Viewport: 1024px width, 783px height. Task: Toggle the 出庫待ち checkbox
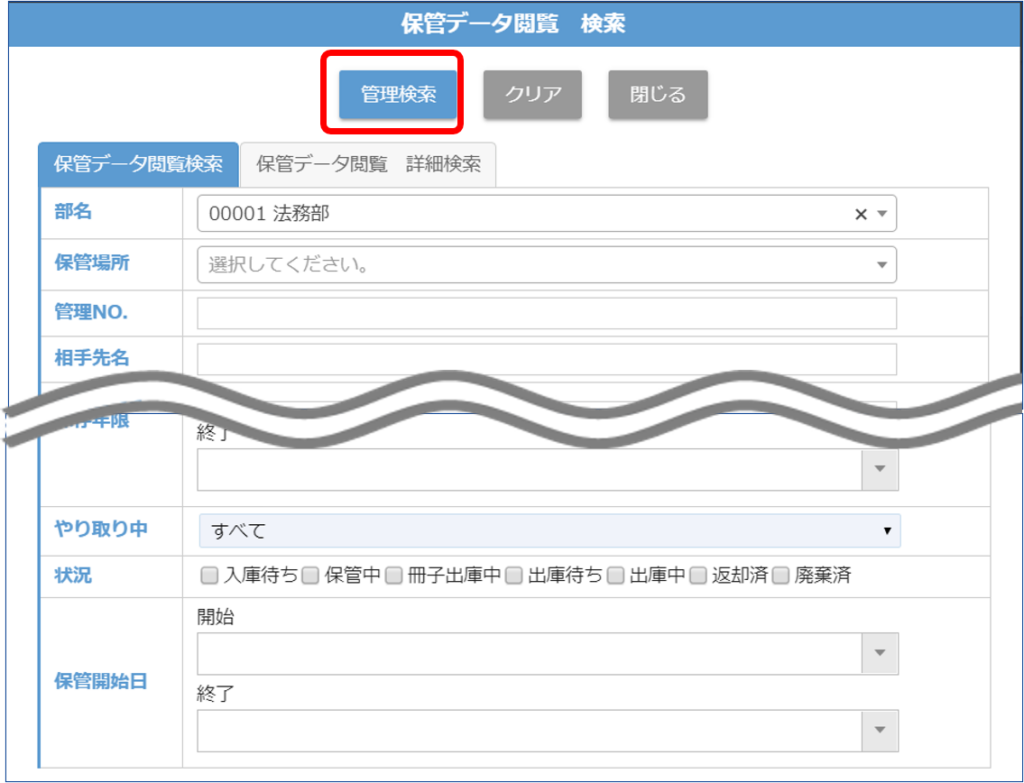514,576
